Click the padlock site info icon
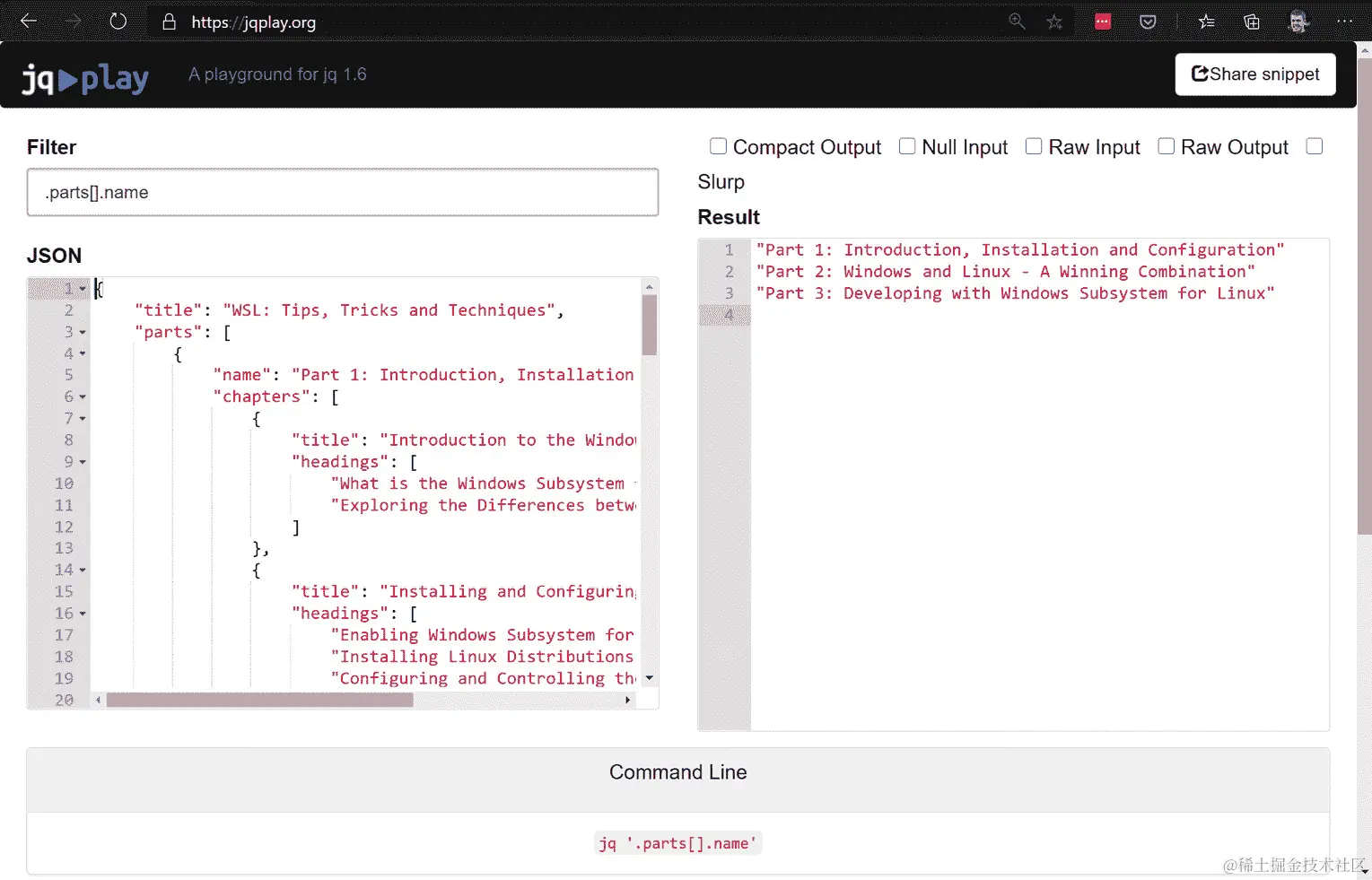The height and width of the screenshot is (880, 1372). [x=169, y=22]
